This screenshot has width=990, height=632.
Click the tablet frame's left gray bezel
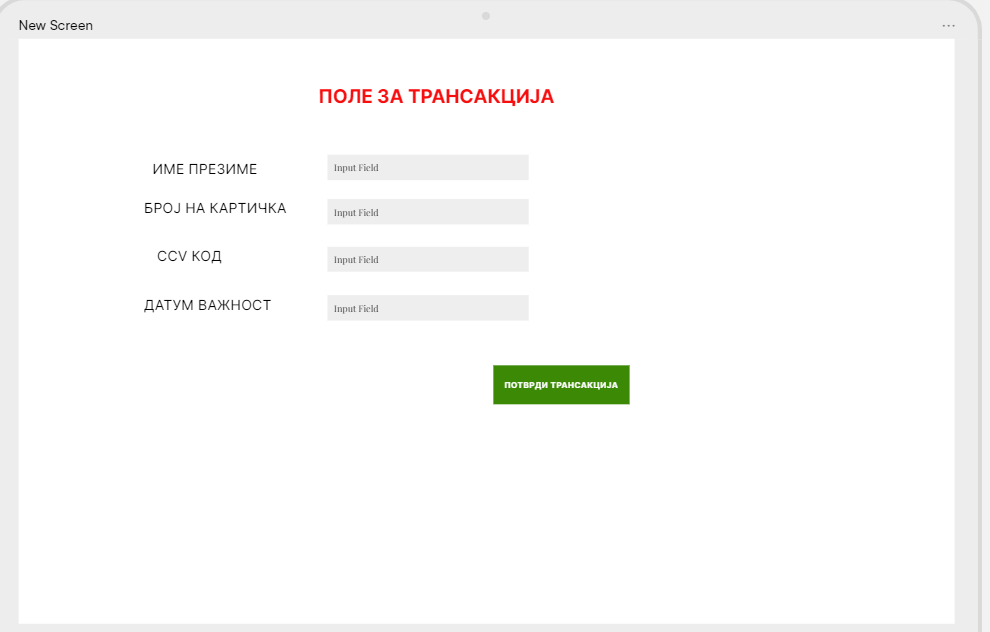(x=9, y=330)
